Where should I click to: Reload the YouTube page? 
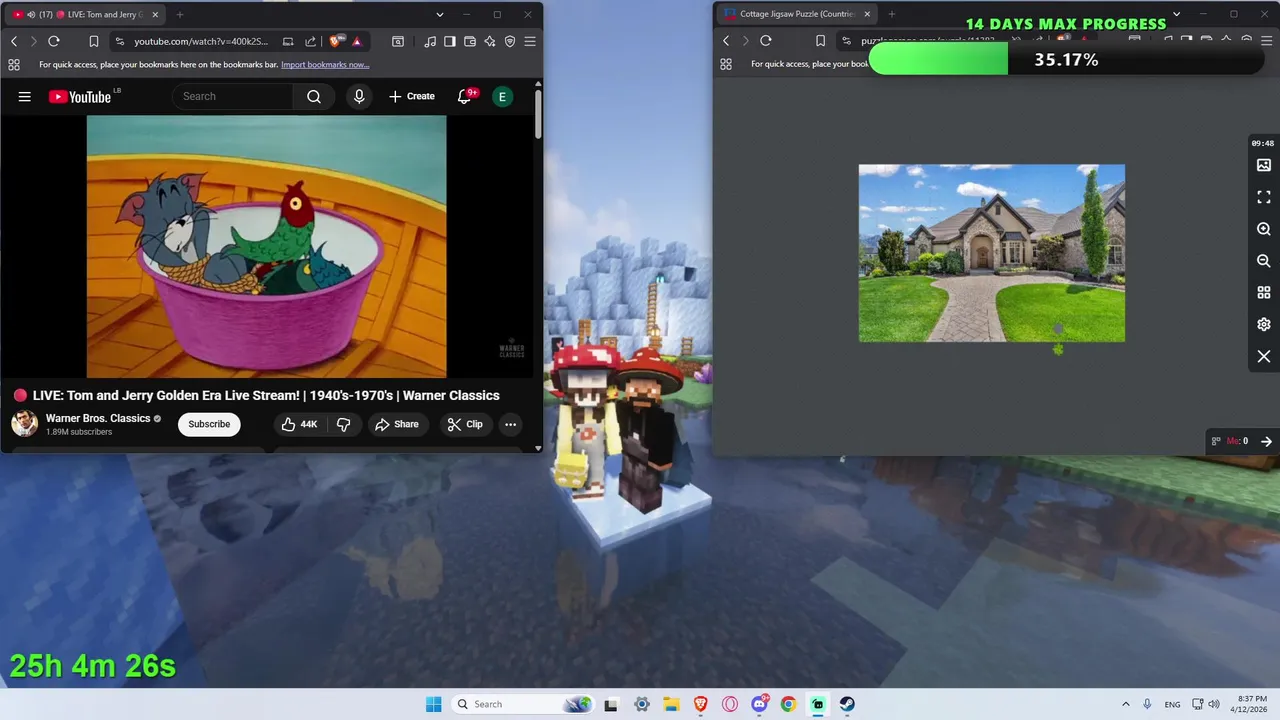point(54,41)
